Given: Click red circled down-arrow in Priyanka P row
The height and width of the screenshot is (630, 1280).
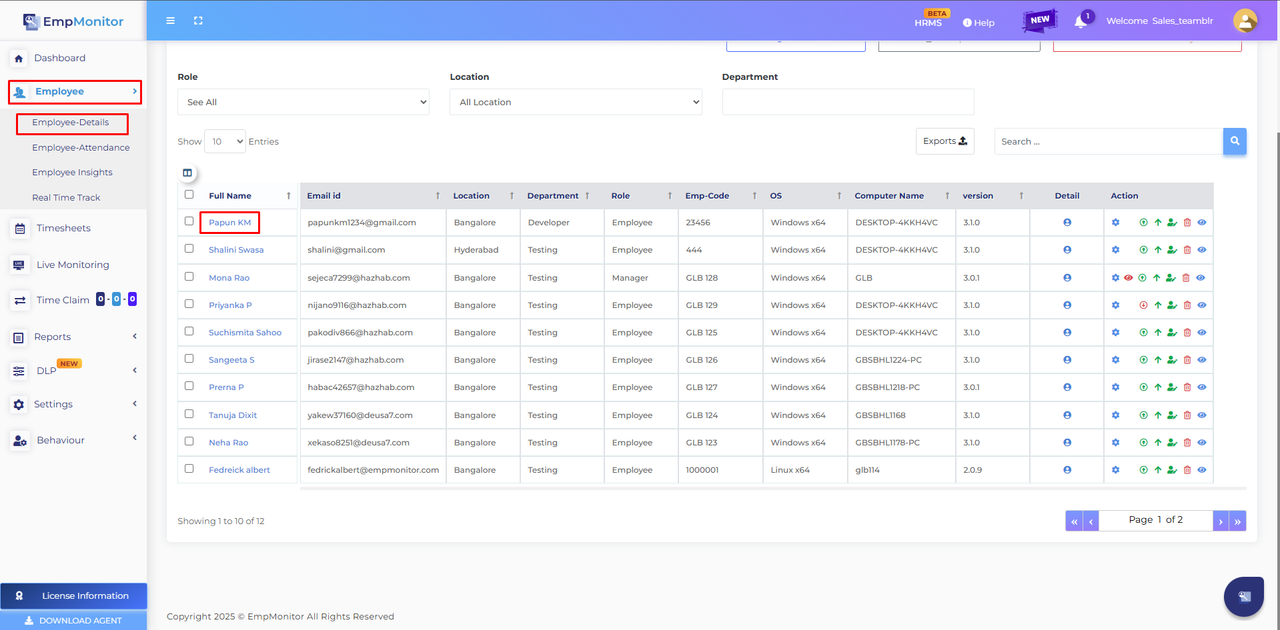Looking at the screenshot, I should (1143, 305).
